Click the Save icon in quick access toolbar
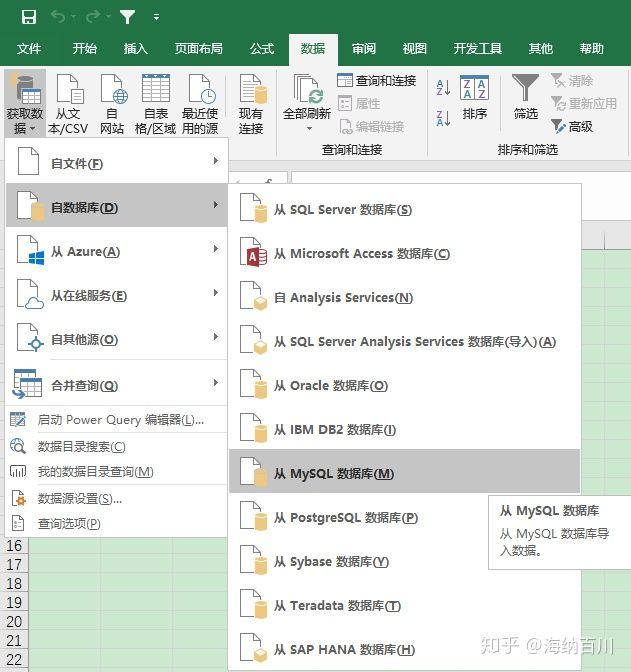This screenshot has width=631, height=672. [x=29, y=17]
